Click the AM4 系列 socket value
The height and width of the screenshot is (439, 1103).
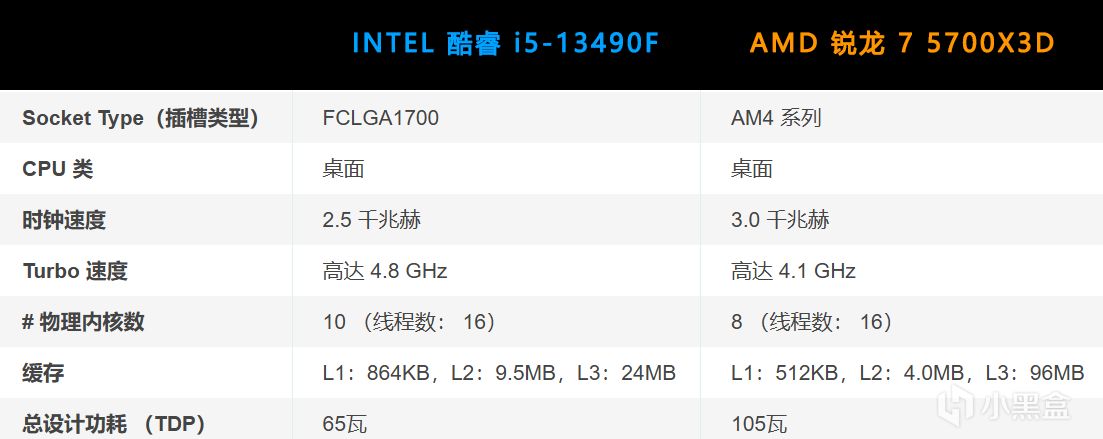(x=776, y=117)
